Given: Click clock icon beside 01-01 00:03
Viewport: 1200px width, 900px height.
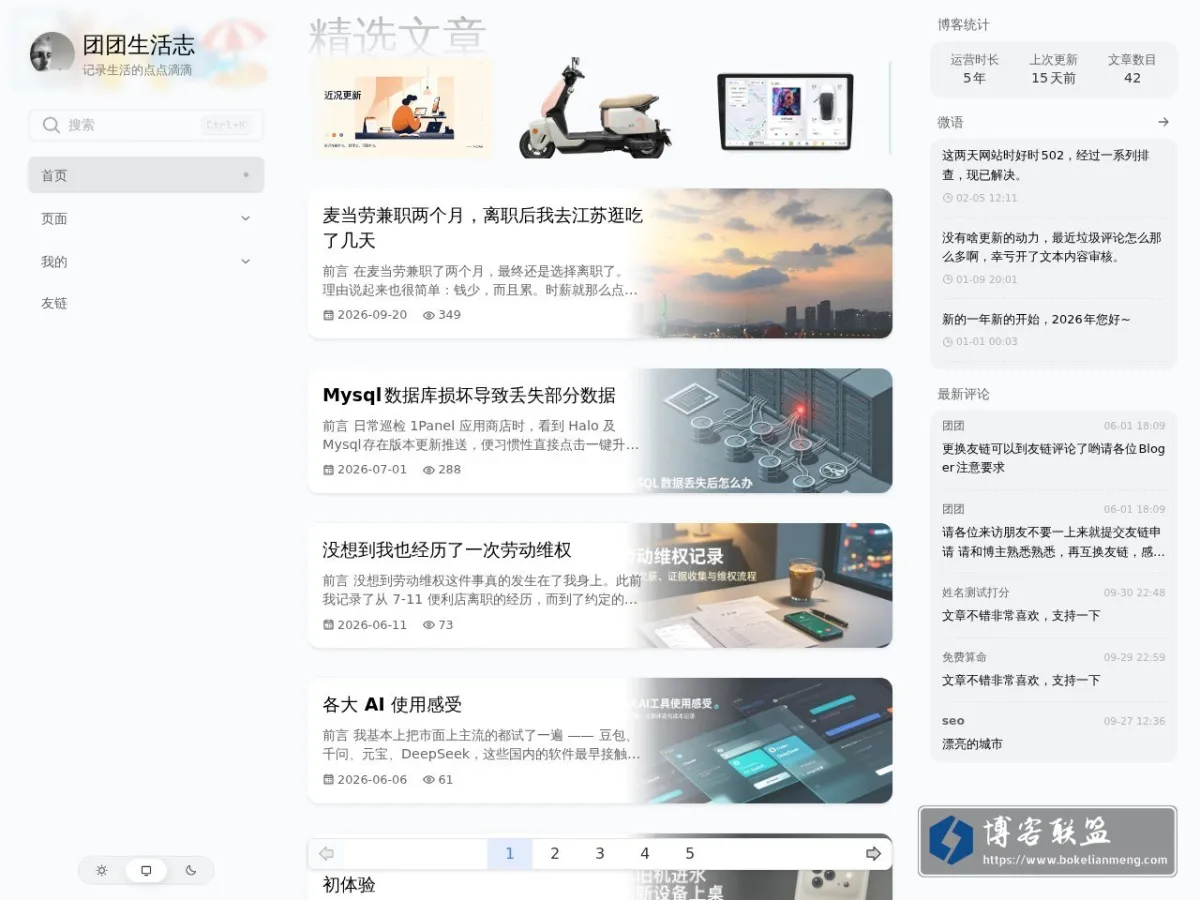Looking at the screenshot, I should click(x=947, y=342).
